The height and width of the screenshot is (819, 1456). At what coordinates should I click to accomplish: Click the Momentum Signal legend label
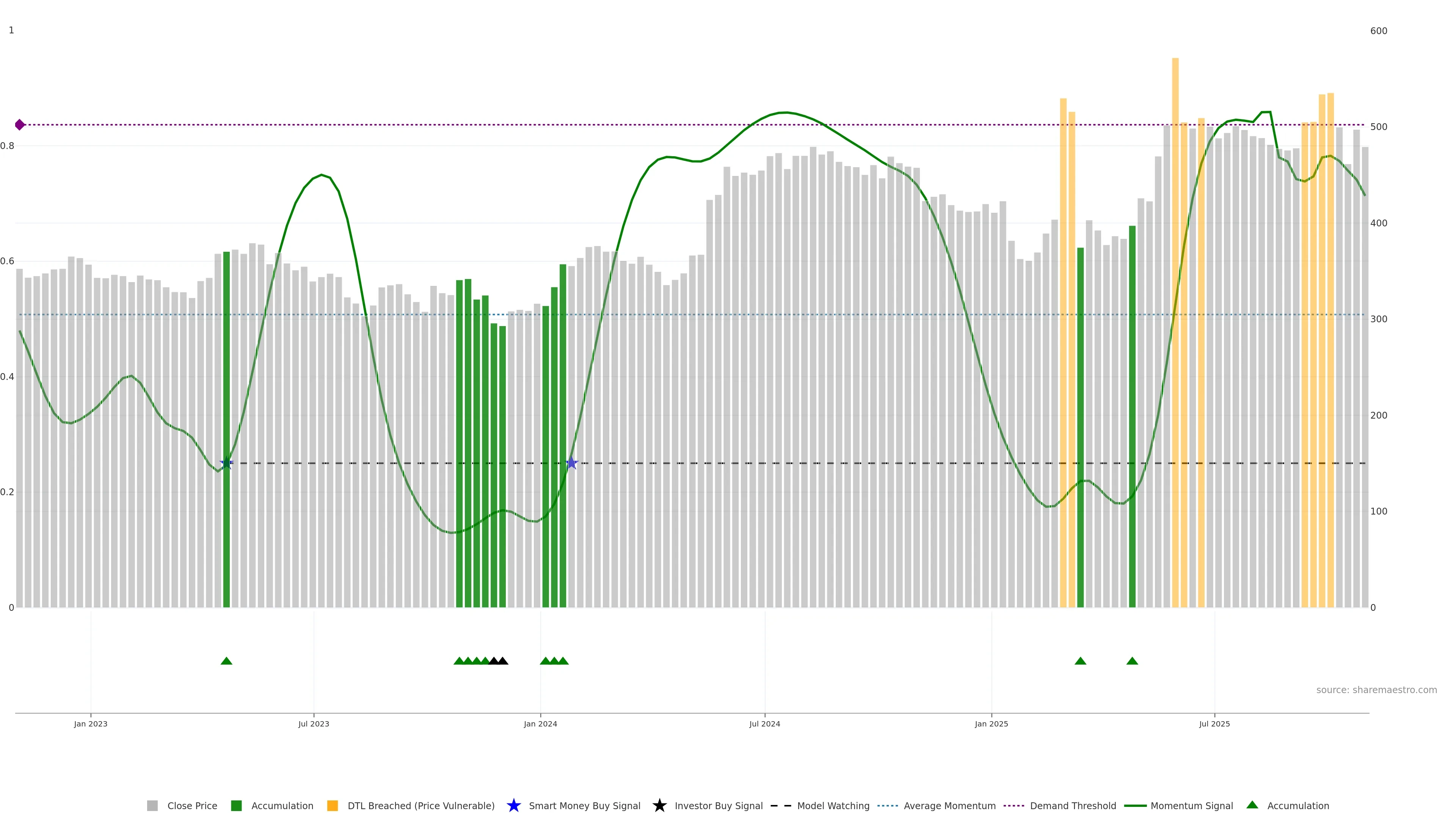[x=1191, y=805]
